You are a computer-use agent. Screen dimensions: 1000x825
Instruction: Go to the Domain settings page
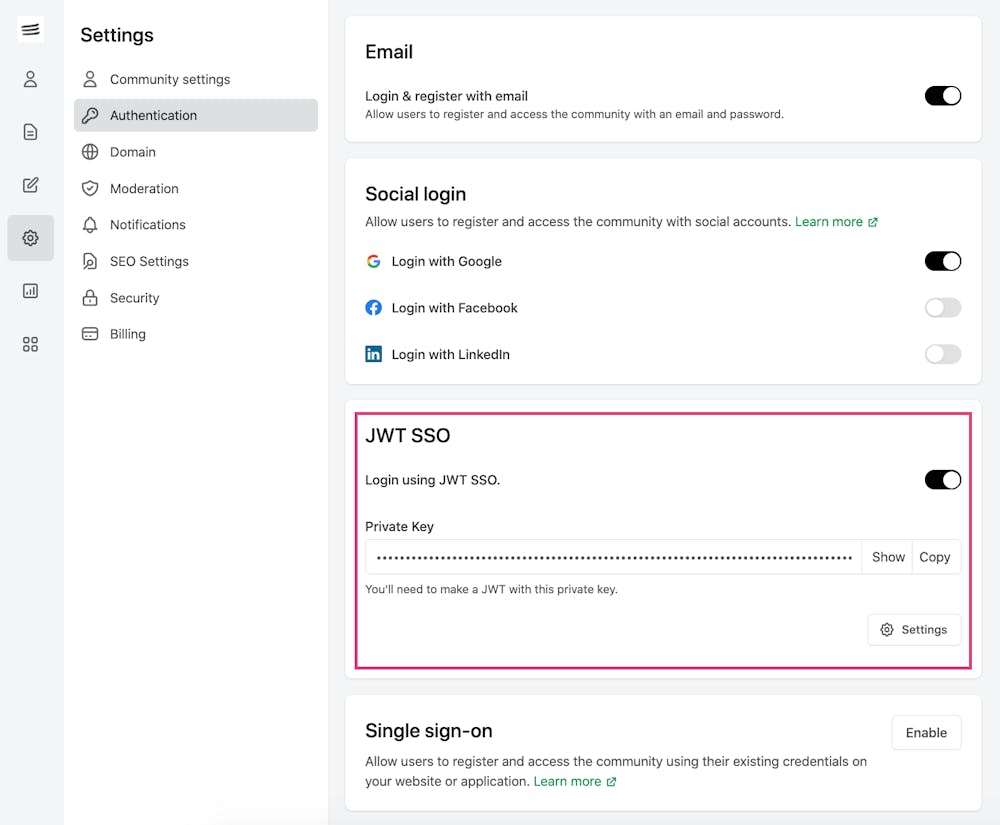(132, 152)
